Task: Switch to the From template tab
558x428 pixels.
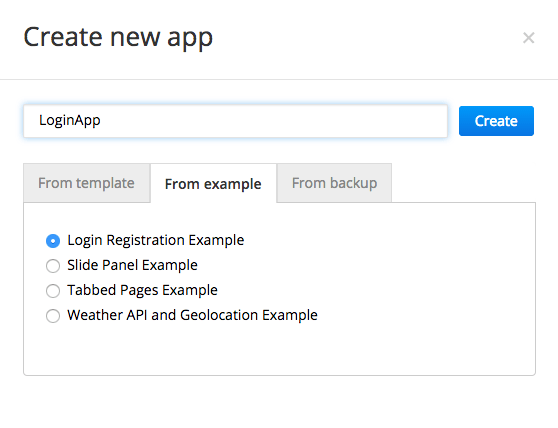Action: (x=86, y=183)
